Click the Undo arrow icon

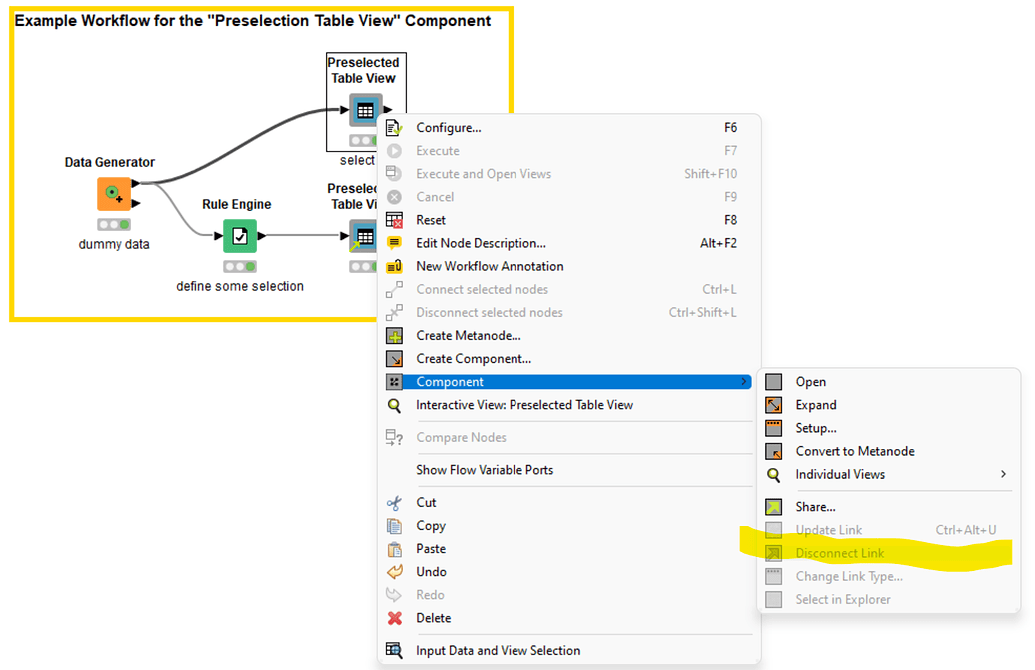(x=394, y=571)
